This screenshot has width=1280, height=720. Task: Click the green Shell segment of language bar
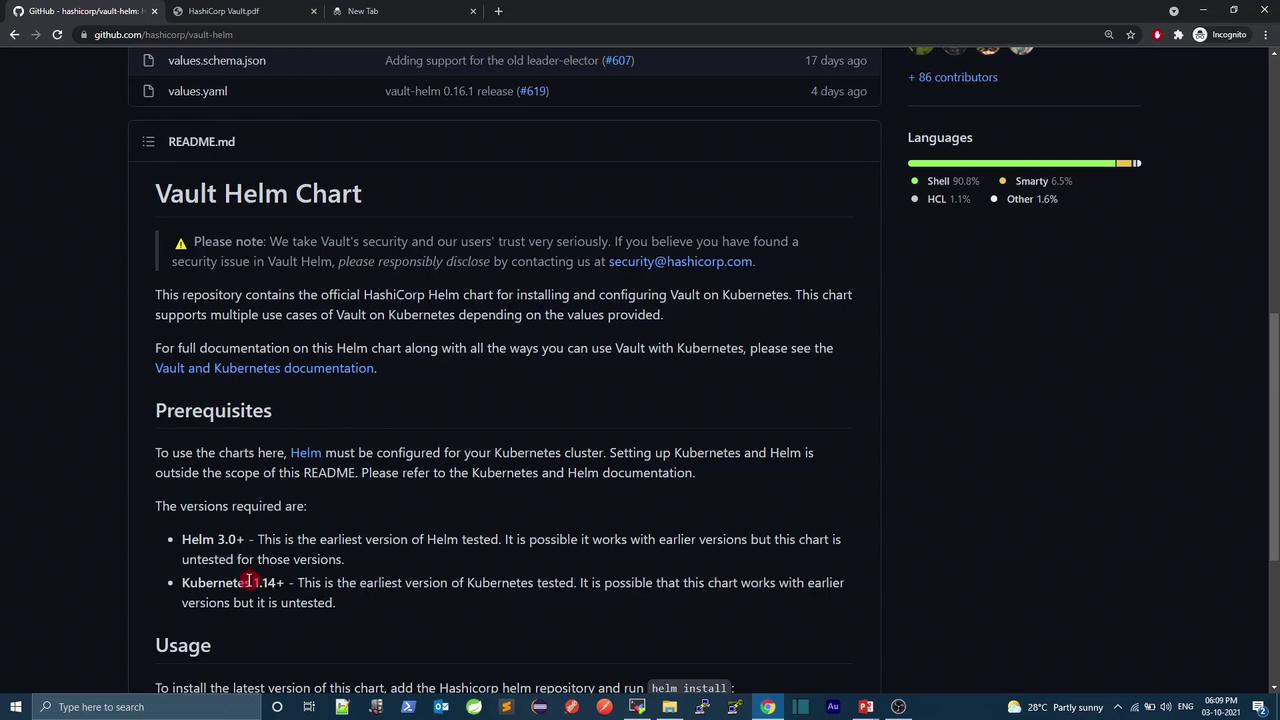point(1012,163)
